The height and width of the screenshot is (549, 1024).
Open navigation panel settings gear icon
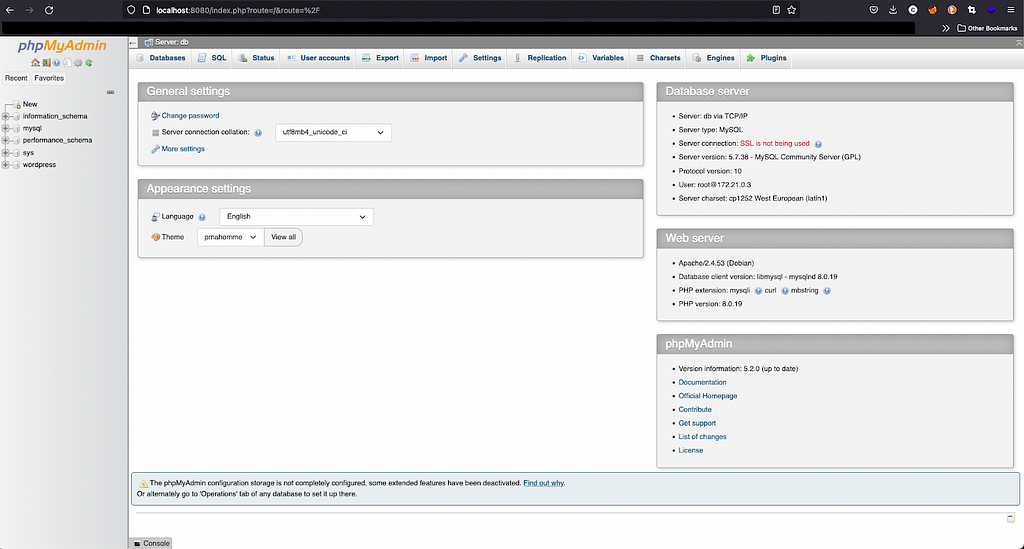(x=78, y=63)
